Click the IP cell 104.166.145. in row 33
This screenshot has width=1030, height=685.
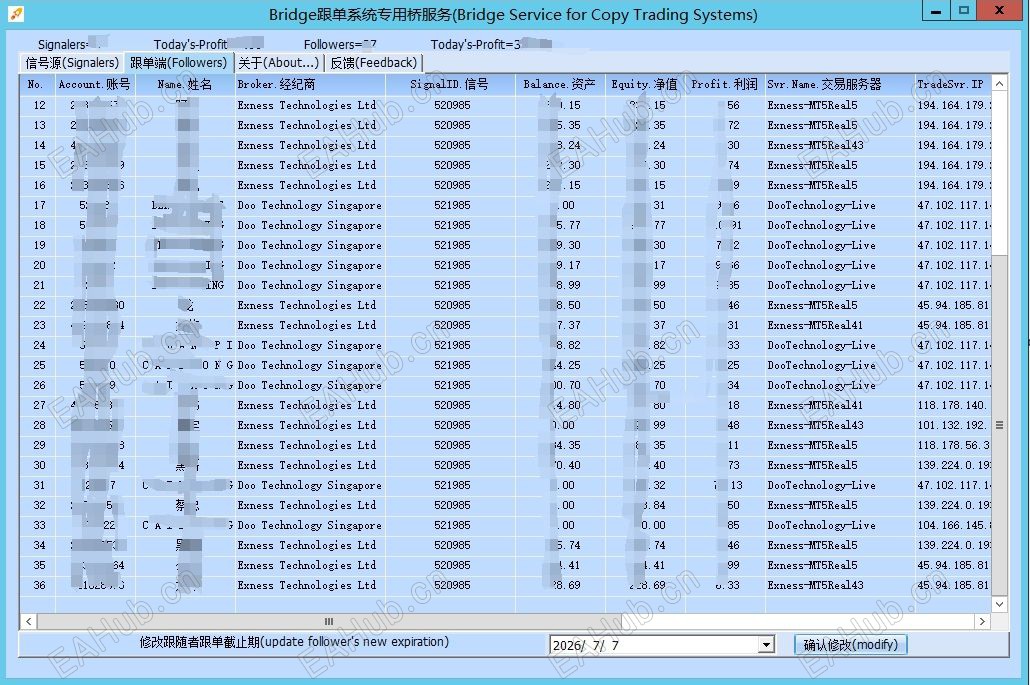pos(953,525)
